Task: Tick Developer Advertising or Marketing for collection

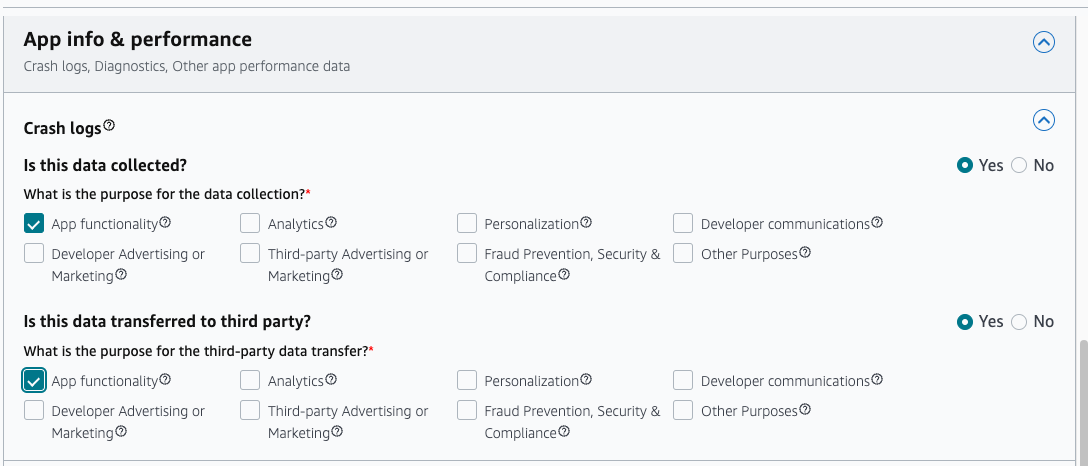Action: click(34, 253)
